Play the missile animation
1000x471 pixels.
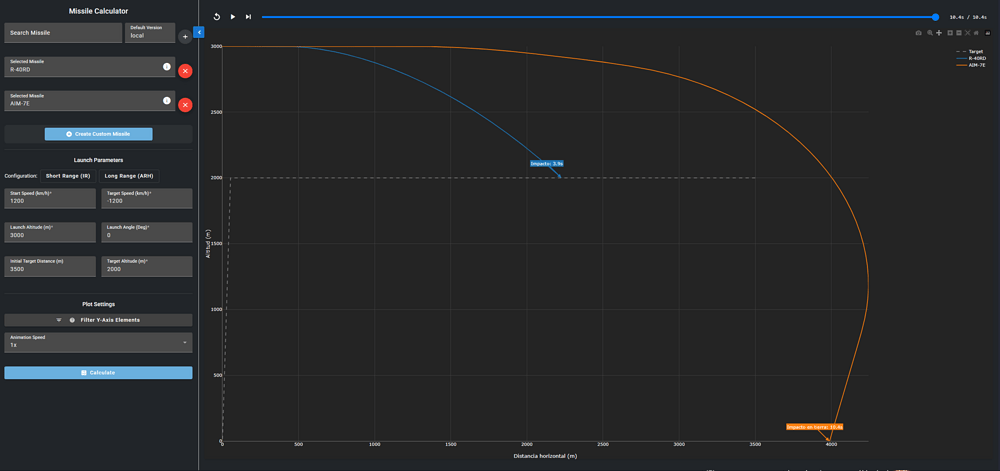pos(233,17)
